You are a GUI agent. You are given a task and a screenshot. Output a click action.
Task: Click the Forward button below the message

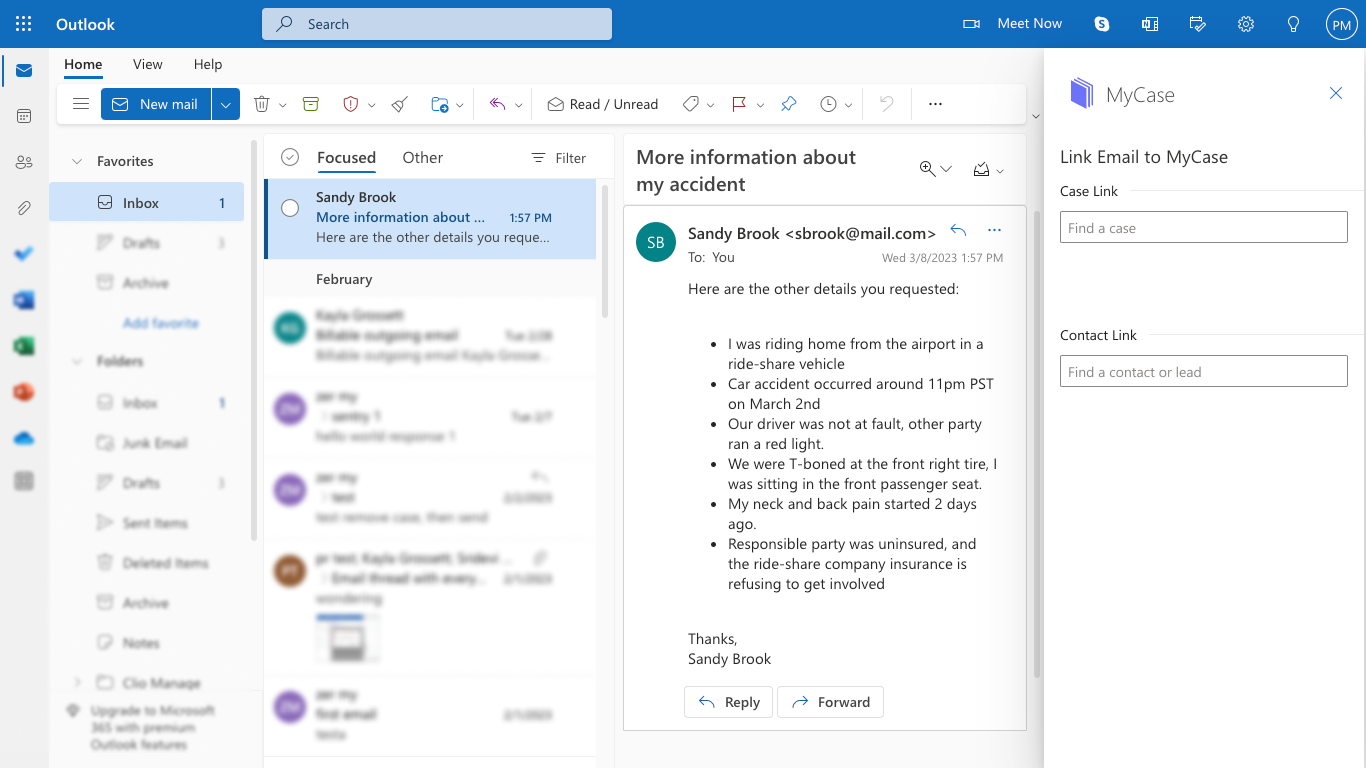coord(830,702)
